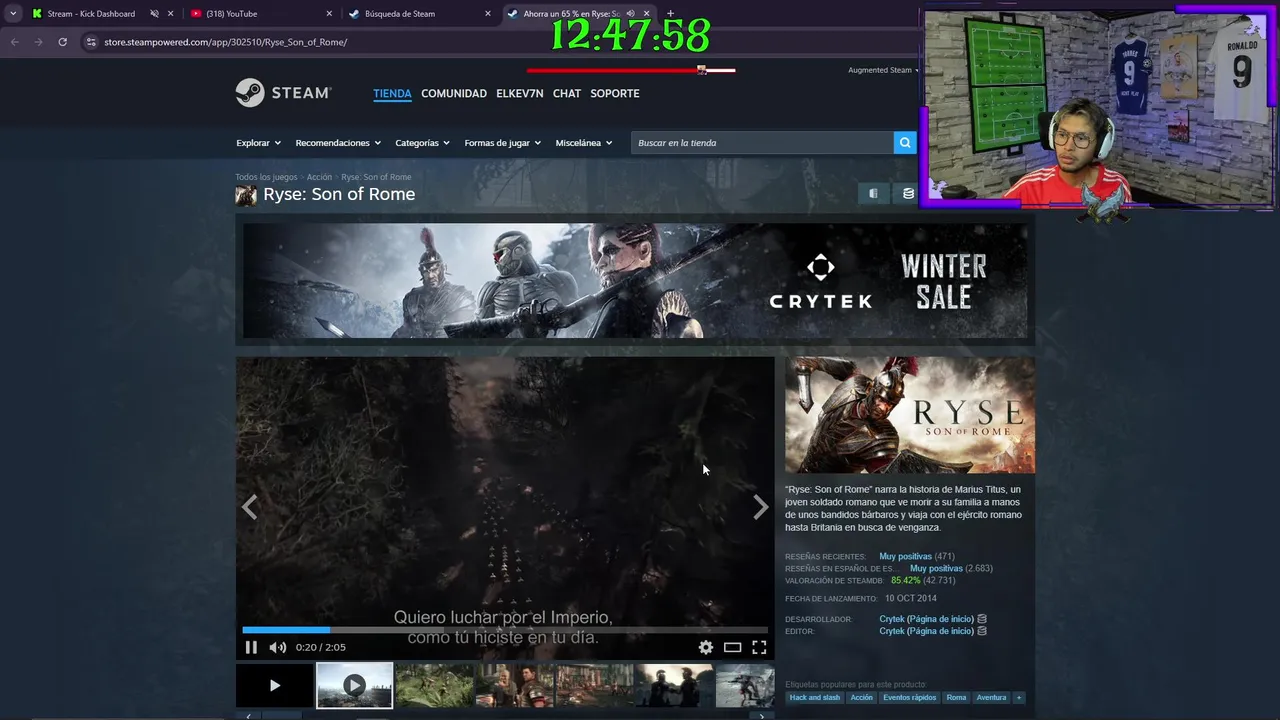Show previous media with left arrow
The image size is (1280, 720).
[x=249, y=507]
